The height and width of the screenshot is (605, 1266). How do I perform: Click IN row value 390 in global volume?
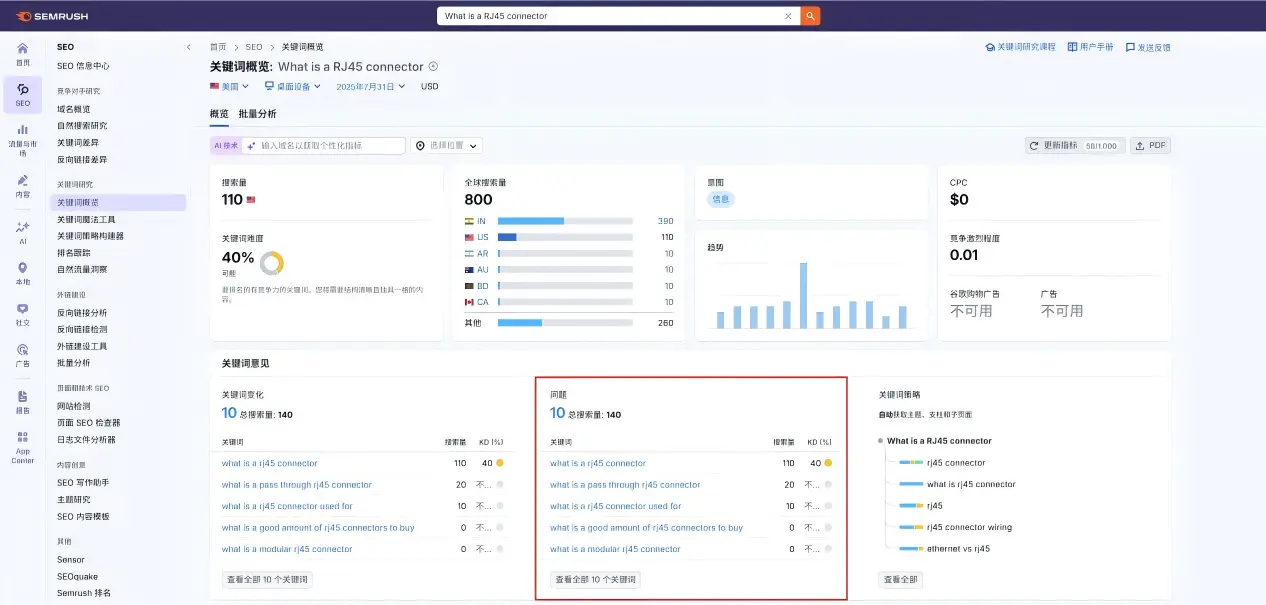pos(665,221)
